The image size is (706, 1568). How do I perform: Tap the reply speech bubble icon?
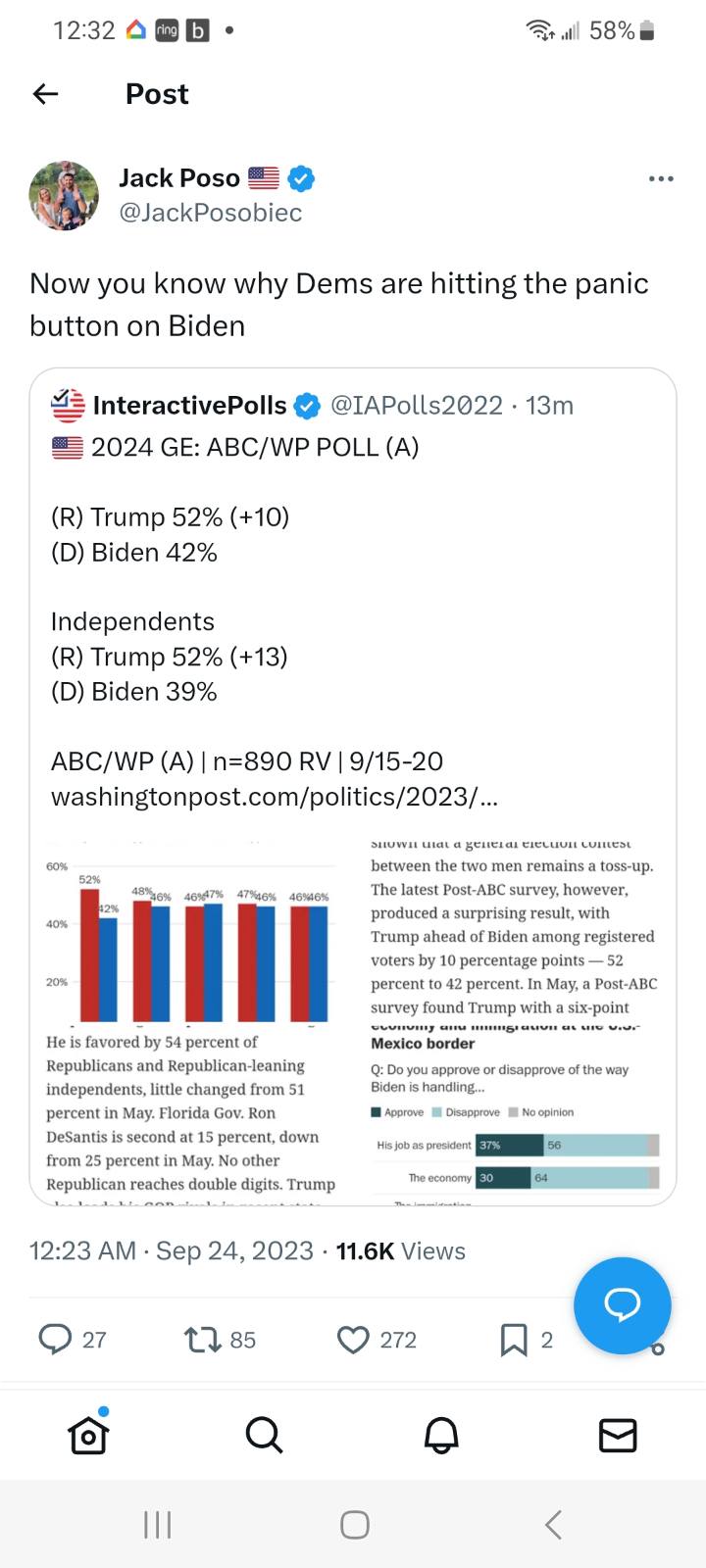coord(55,1339)
